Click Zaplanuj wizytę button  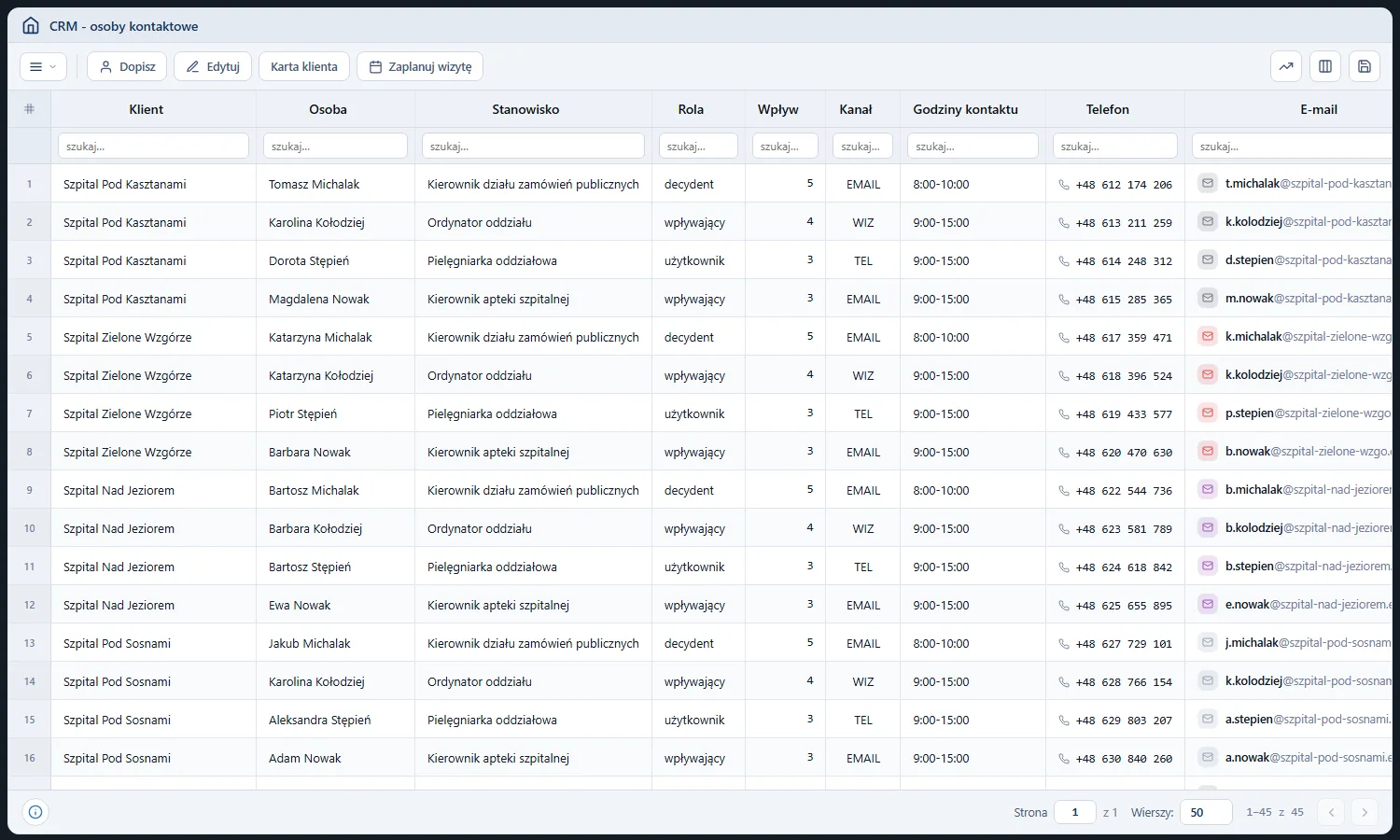pyautogui.click(x=420, y=66)
